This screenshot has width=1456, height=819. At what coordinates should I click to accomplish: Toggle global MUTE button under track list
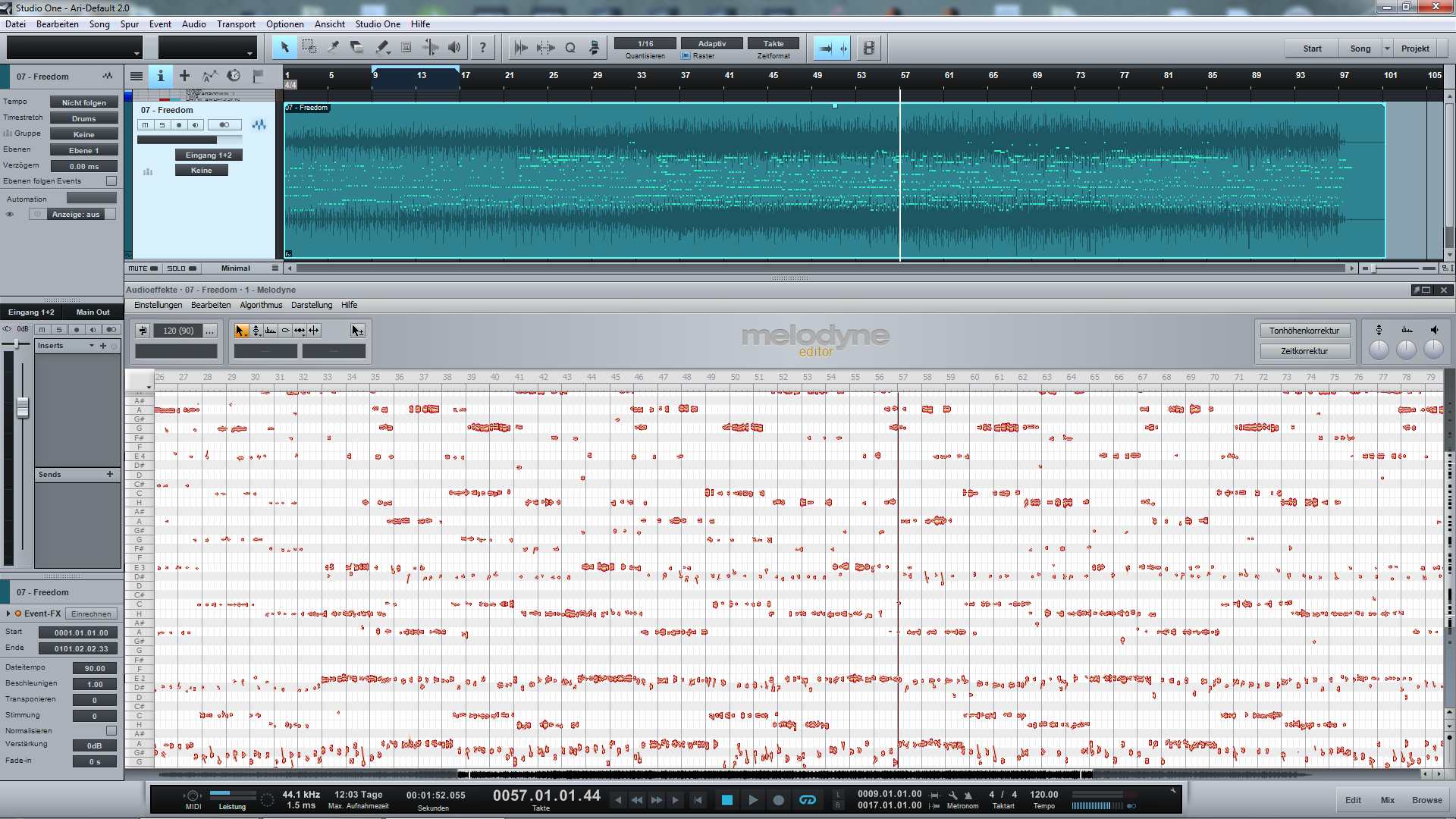click(143, 268)
